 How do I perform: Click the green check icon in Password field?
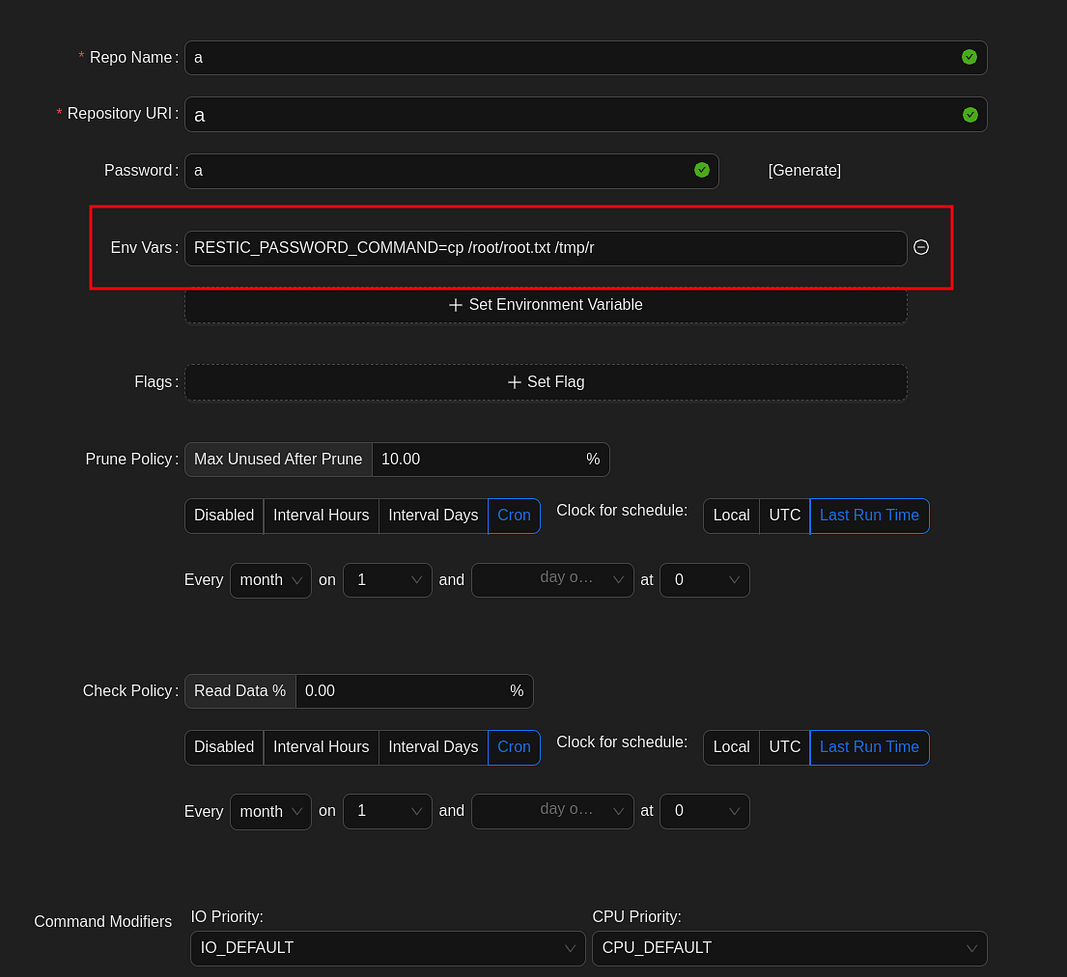point(702,170)
